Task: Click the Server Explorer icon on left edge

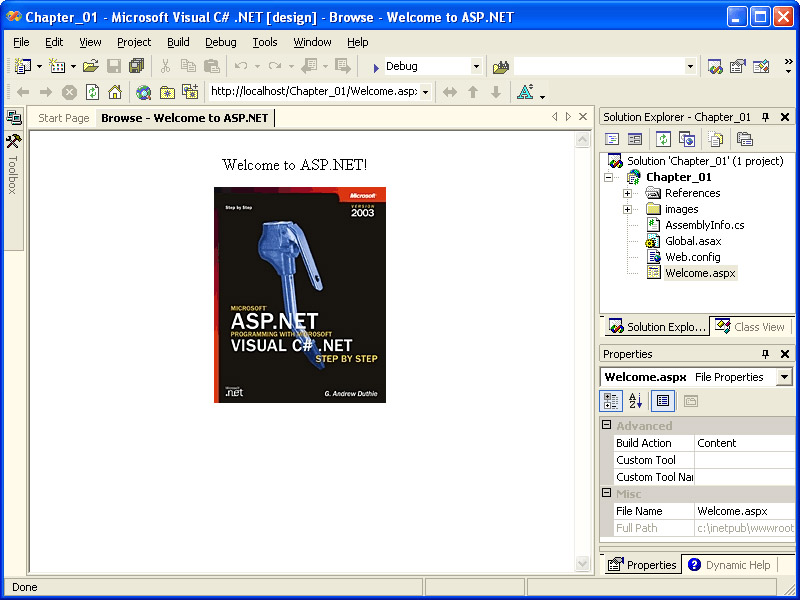Action: pyautogui.click(x=13, y=118)
